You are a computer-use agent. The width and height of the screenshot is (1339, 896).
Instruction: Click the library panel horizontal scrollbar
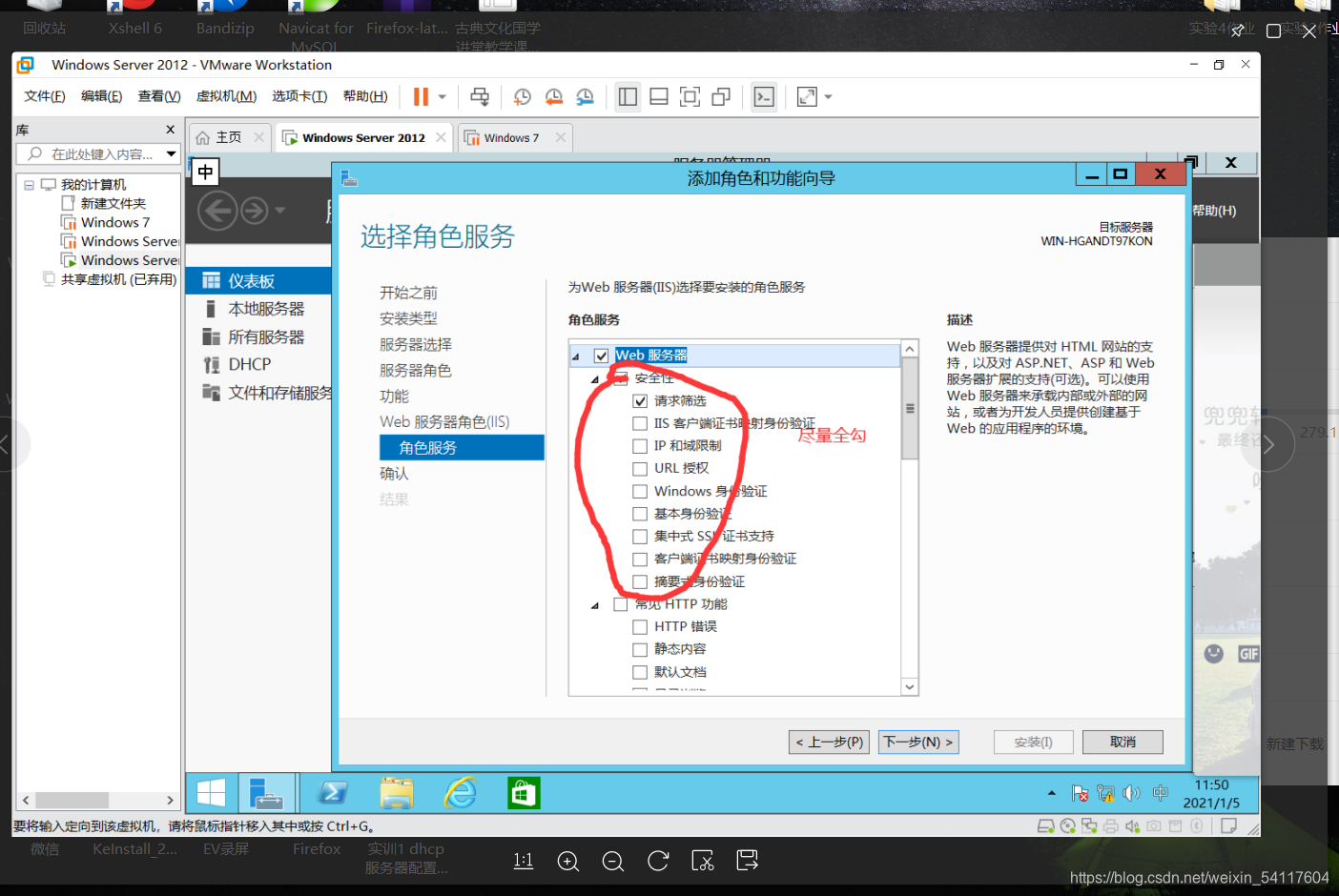72,801
